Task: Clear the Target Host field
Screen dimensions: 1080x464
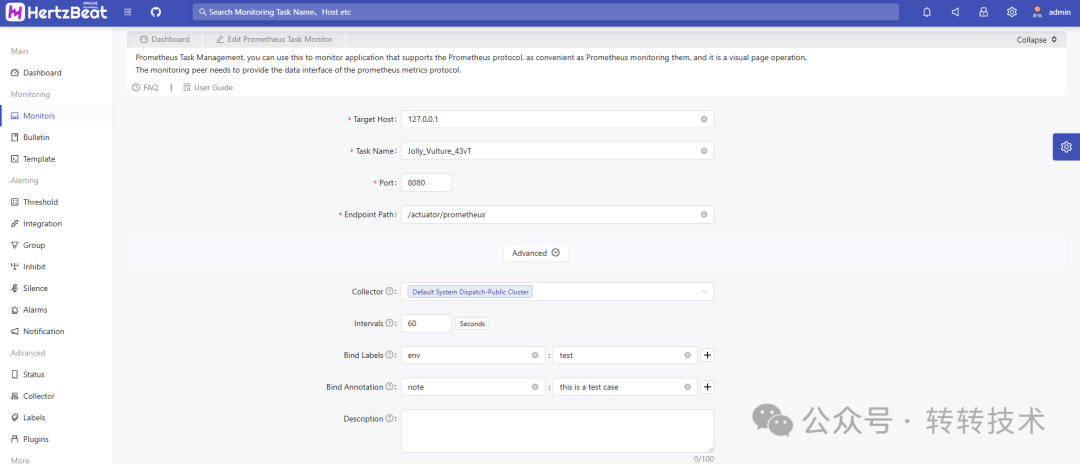Action: (x=704, y=119)
